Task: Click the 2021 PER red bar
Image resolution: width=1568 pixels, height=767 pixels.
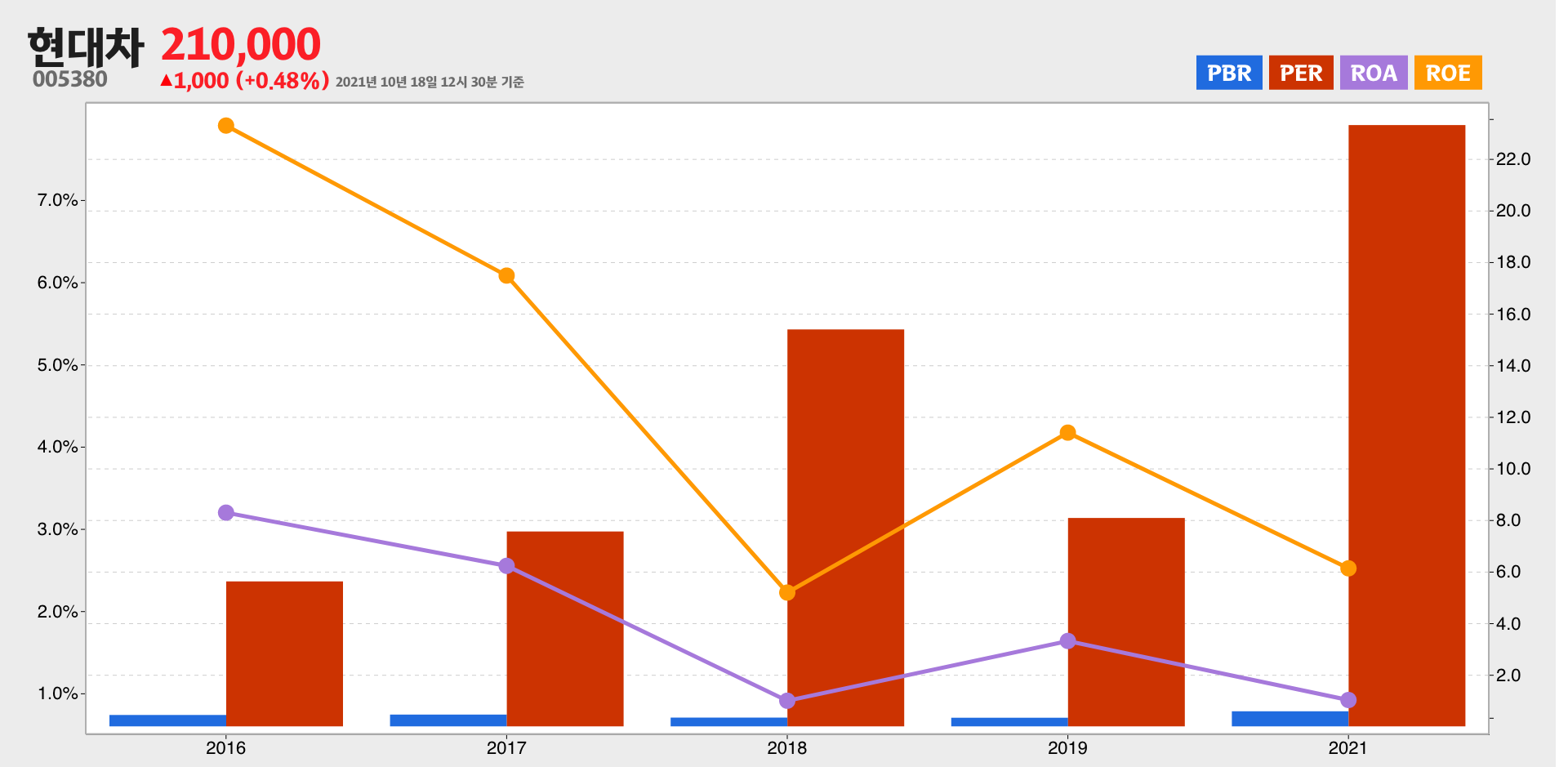Action: tap(1406, 426)
